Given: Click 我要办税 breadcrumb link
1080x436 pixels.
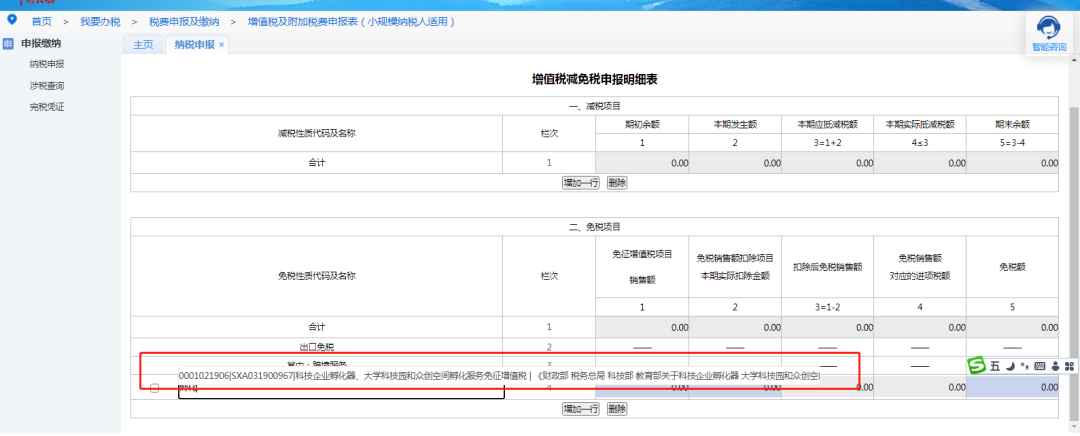Looking at the screenshot, I should (100, 21).
